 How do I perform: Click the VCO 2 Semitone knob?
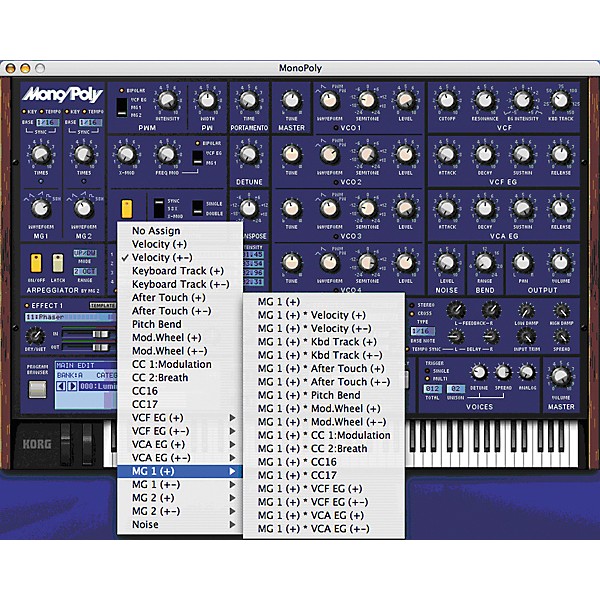pyautogui.click(x=367, y=155)
